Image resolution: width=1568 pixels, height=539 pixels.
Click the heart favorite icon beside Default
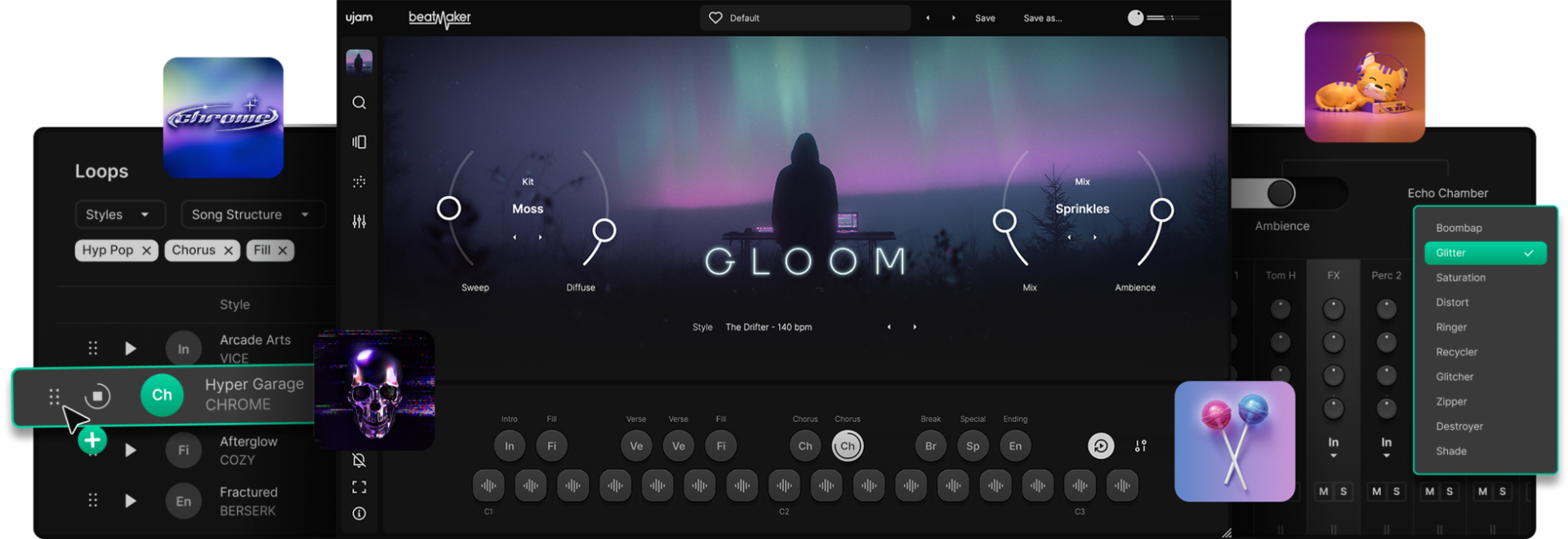click(715, 18)
